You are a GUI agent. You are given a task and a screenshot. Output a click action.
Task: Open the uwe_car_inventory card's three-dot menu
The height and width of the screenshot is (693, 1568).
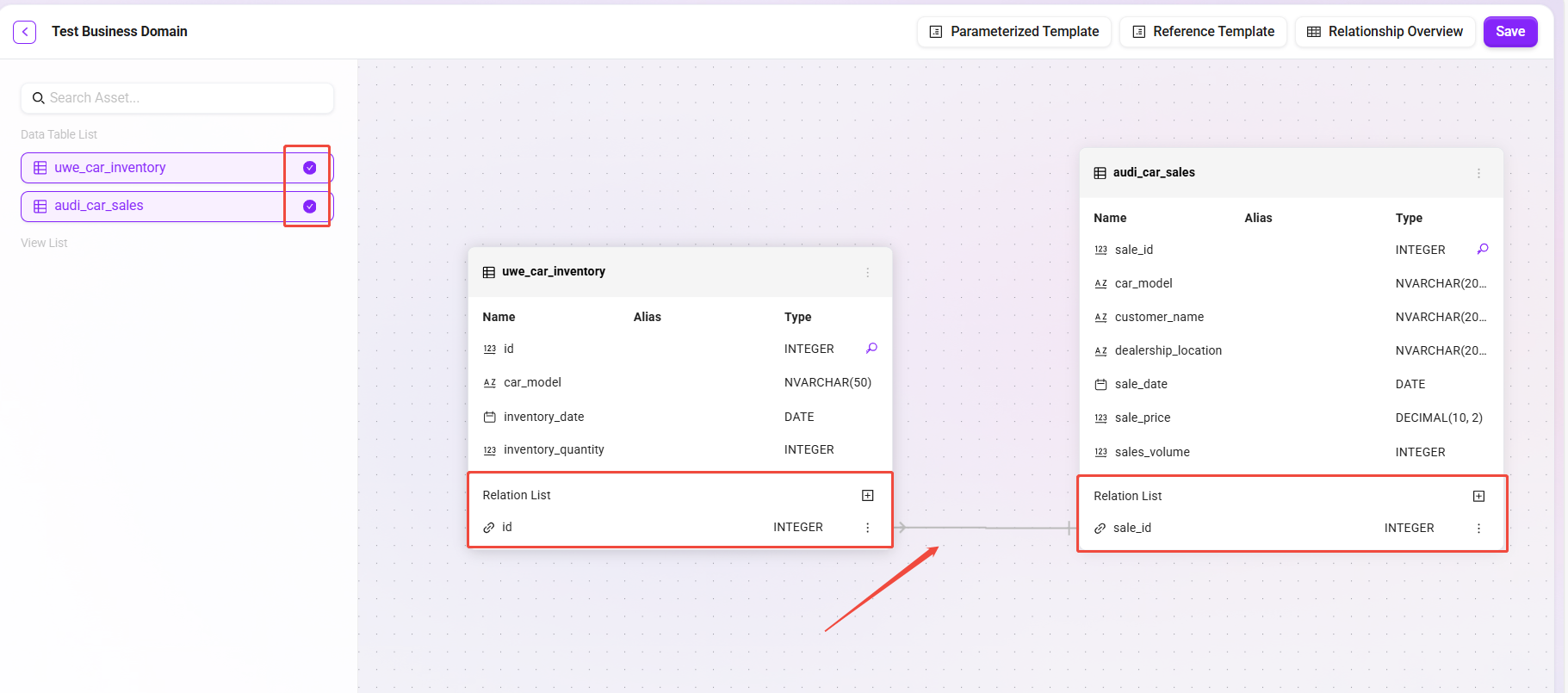[x=867, y=272]
